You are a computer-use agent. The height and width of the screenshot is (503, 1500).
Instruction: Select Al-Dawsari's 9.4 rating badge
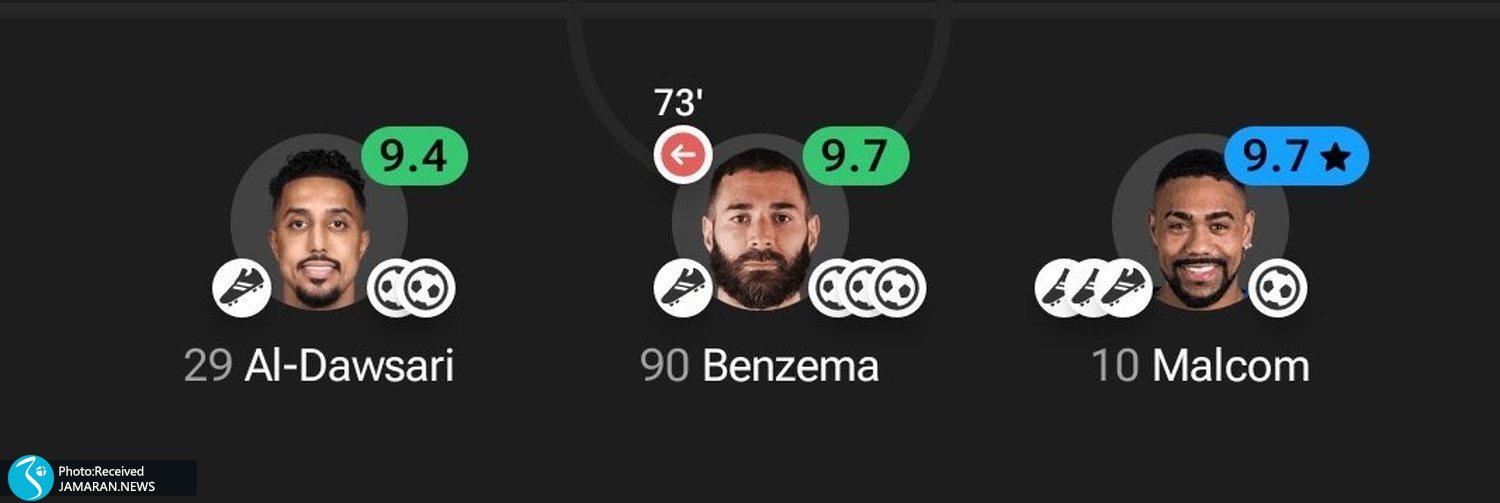pyautogui.click(x=413, y=157)
